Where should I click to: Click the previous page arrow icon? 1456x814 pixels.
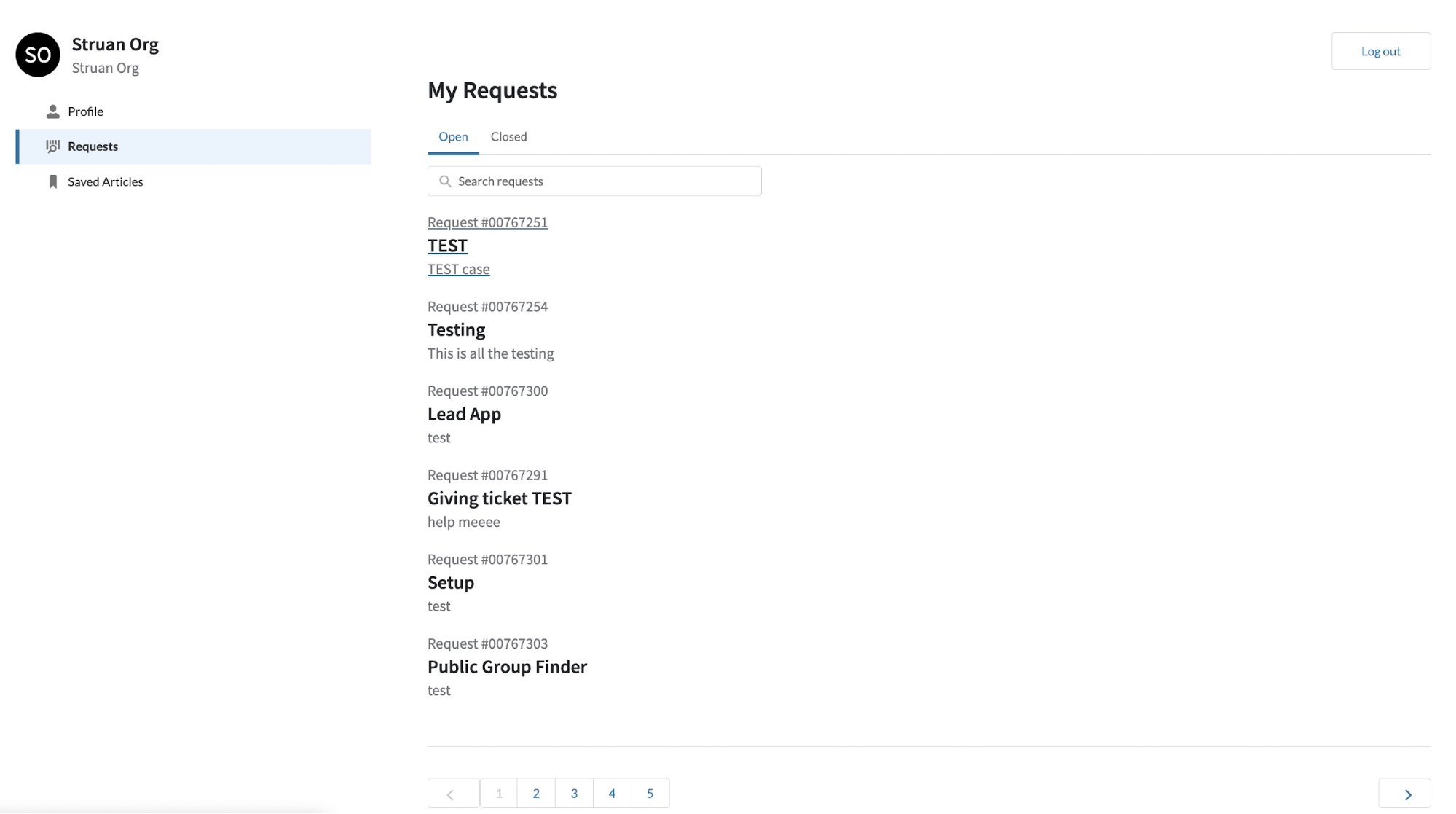click(x=453, y=794)
